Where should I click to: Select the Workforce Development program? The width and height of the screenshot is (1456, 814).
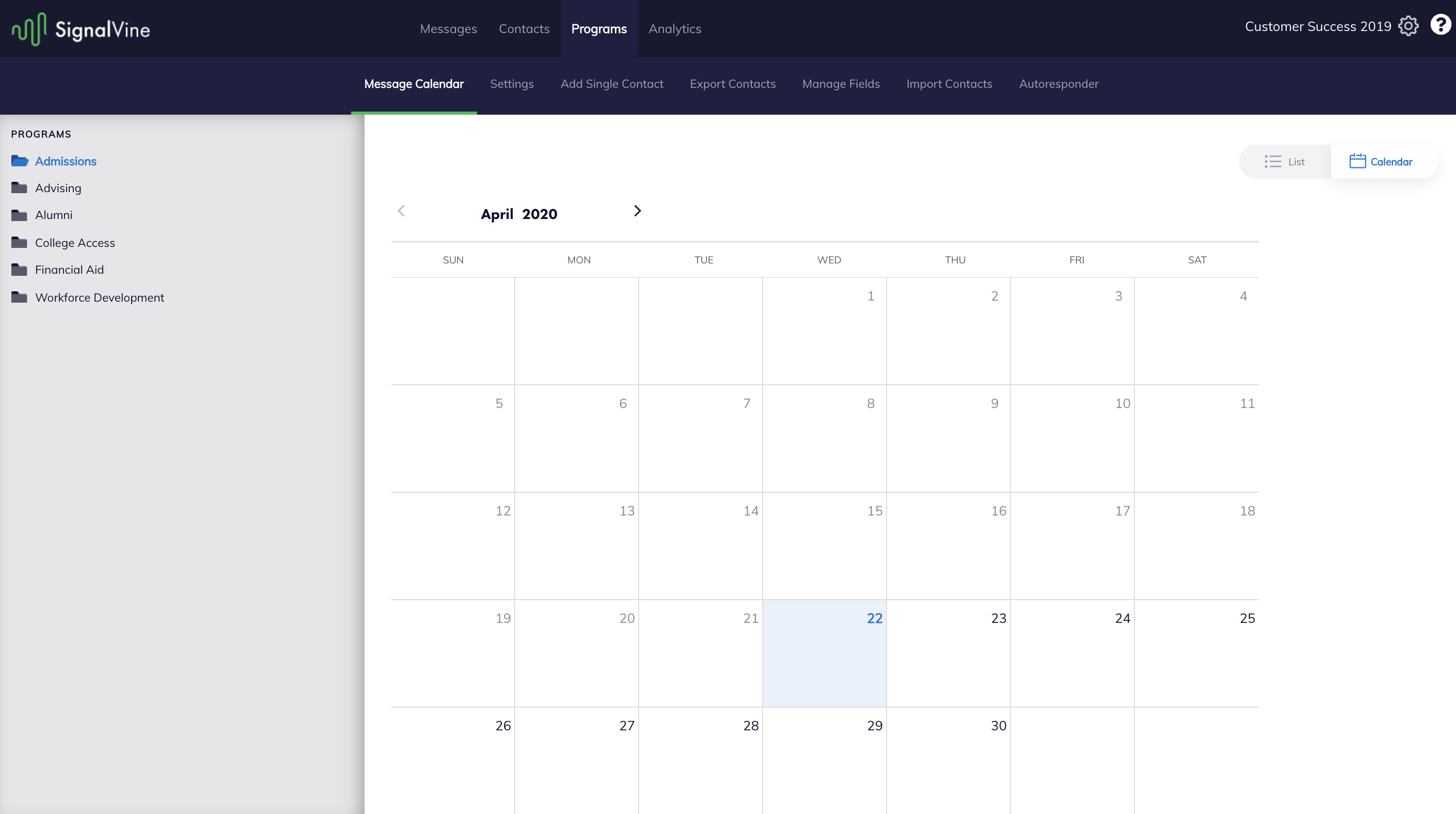coord(100,298)
